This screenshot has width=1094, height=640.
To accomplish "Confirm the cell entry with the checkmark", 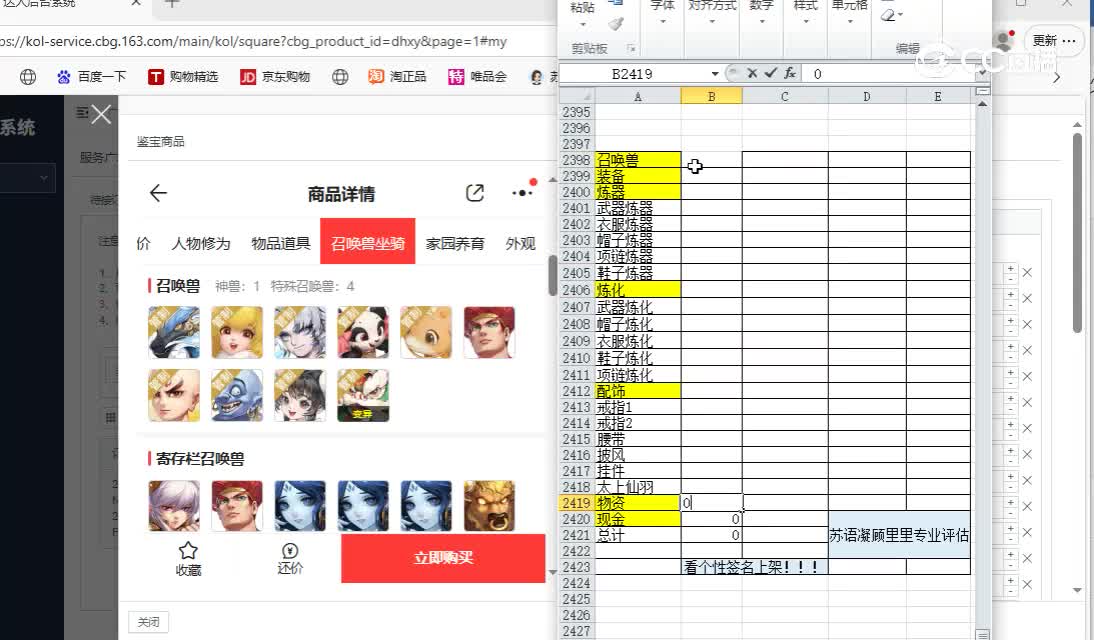I will coord(770,73).
